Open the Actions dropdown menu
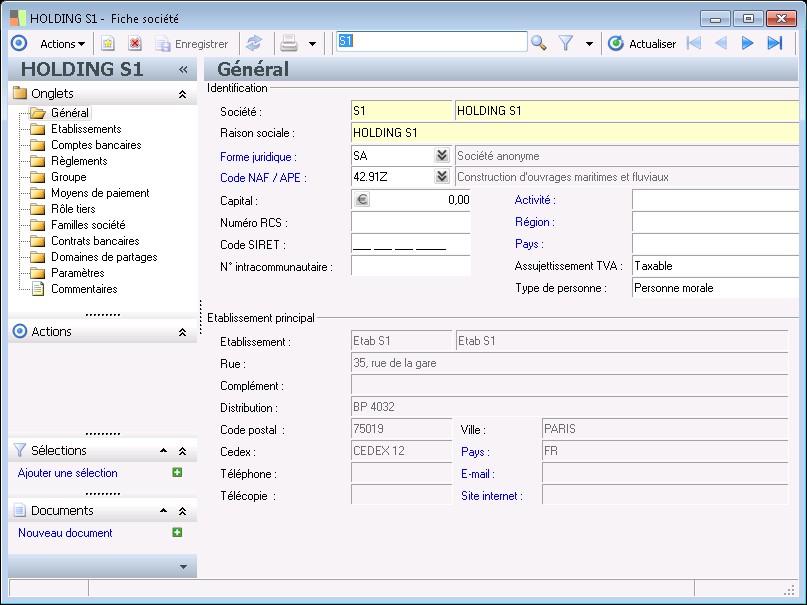This screenshot has width=807, height=605. click(62, 43)
